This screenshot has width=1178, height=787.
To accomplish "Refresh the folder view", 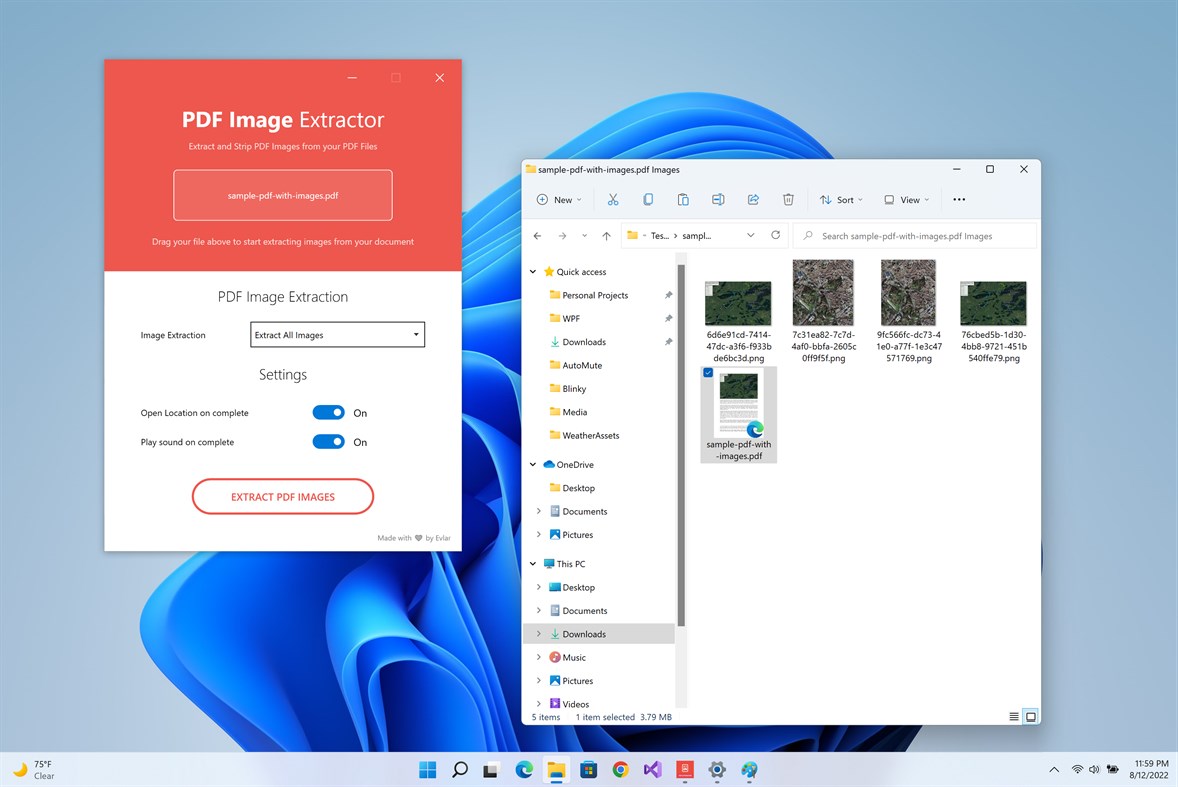I will [x=775, y=235].
